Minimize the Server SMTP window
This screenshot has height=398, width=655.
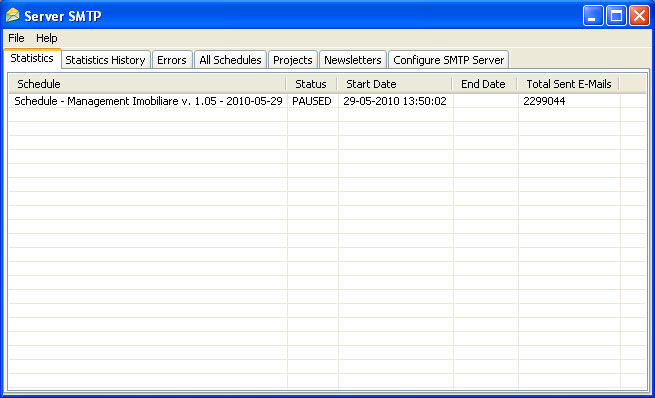593,16
